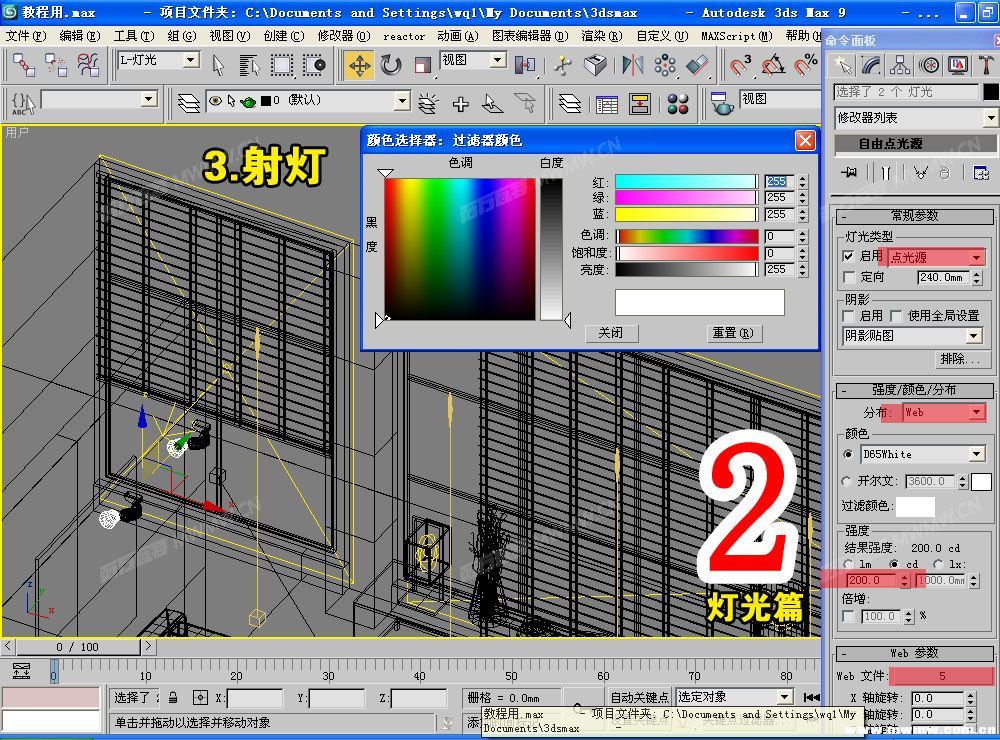Screen dimensions: 1000x740
Task: Click the Web 文件 button labeled 5
Action: click(x=942, y=676)
